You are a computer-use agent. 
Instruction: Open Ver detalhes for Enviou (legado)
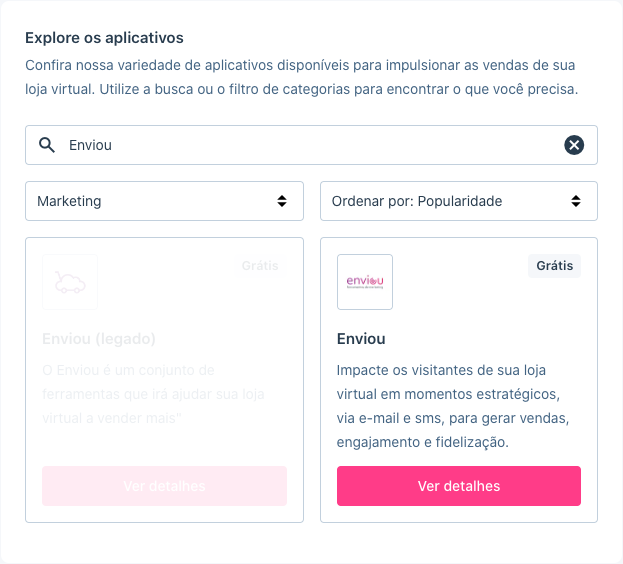pyautogui.click(x=164, y=486)
